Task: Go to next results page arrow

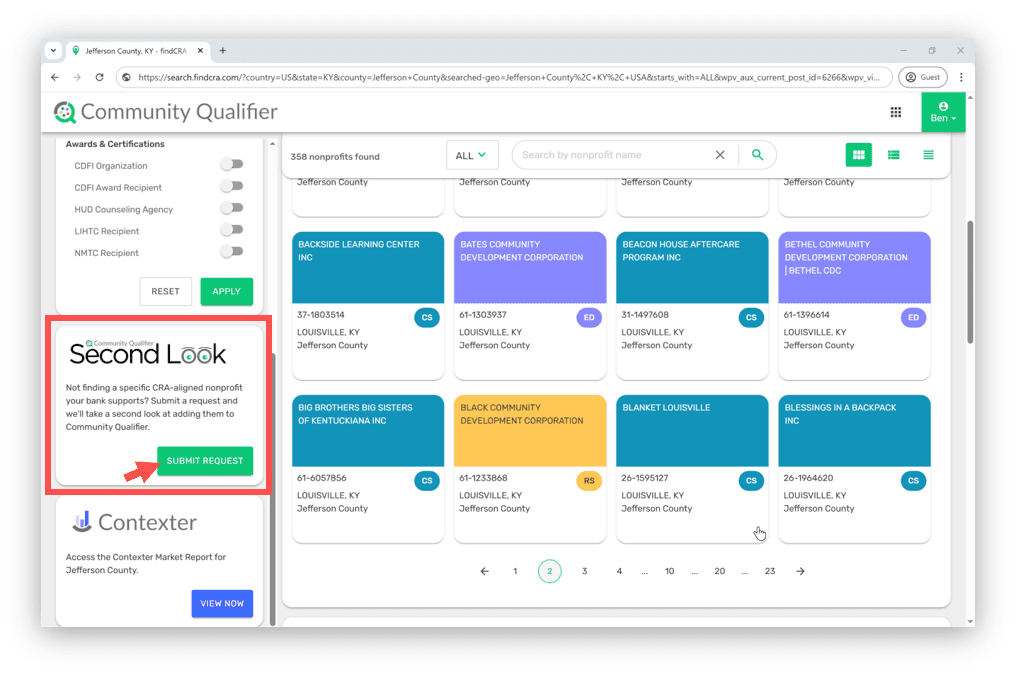Action: tap(800, 572)
